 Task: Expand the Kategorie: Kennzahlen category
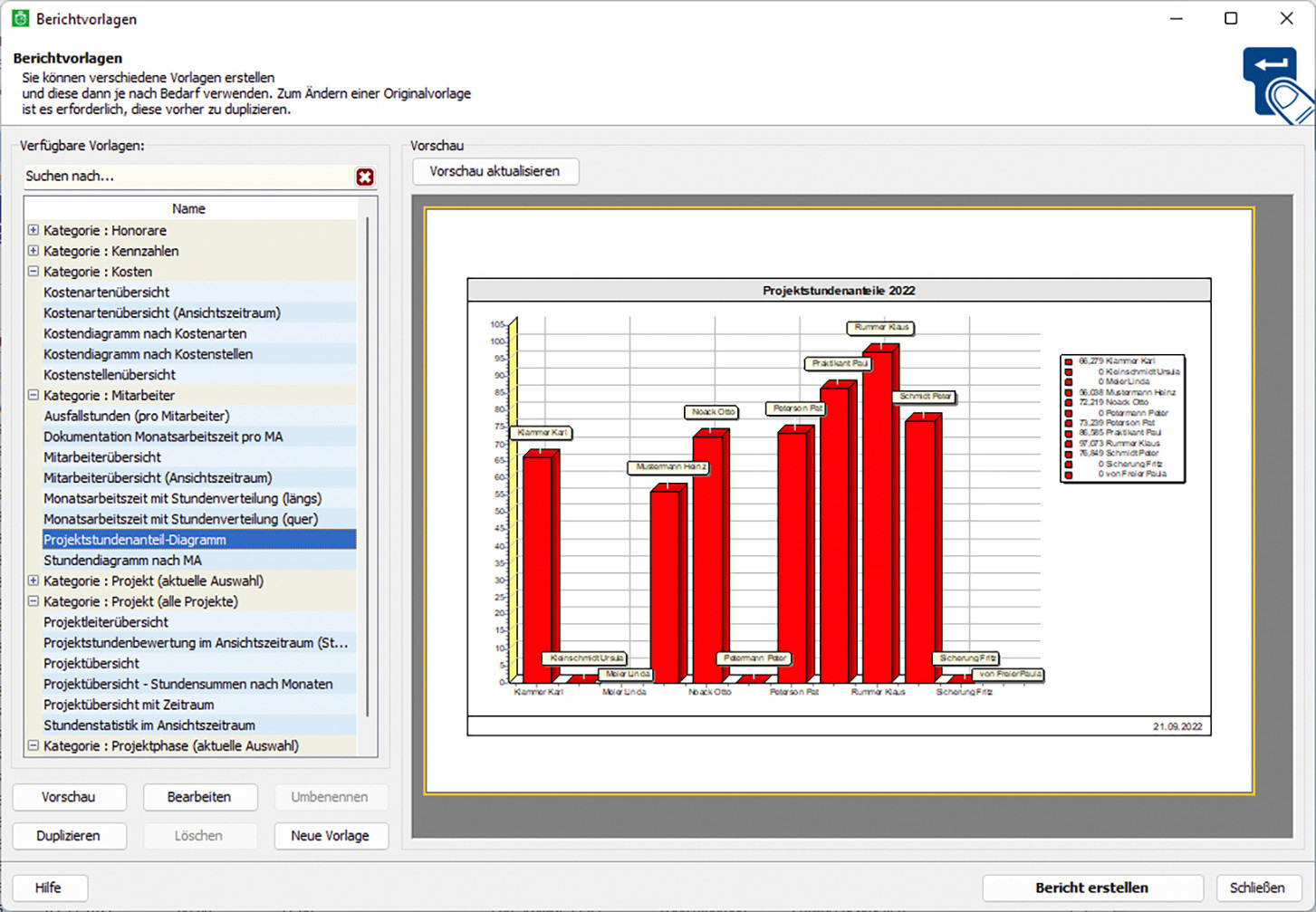tap(33, 251)
